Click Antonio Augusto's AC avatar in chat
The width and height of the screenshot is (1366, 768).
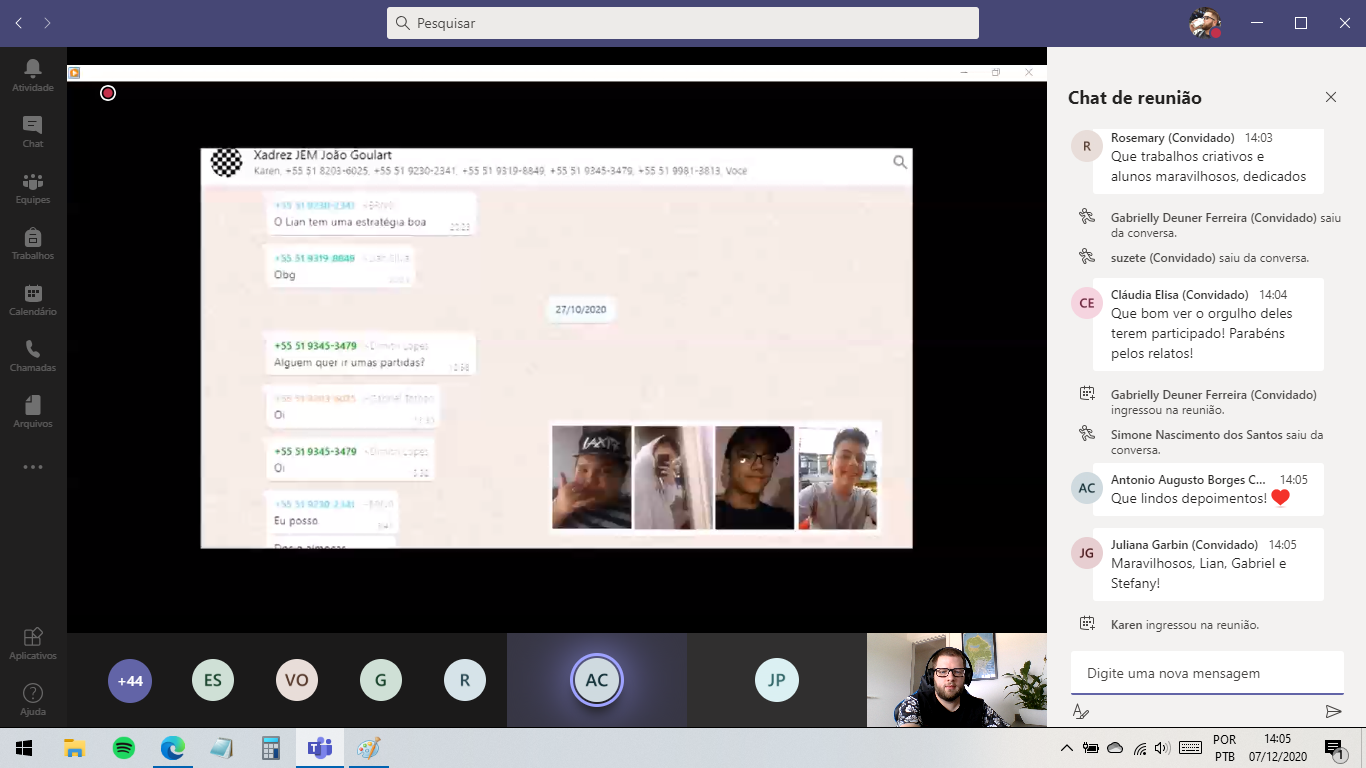pyautogui.click(x=1087, y=488)
